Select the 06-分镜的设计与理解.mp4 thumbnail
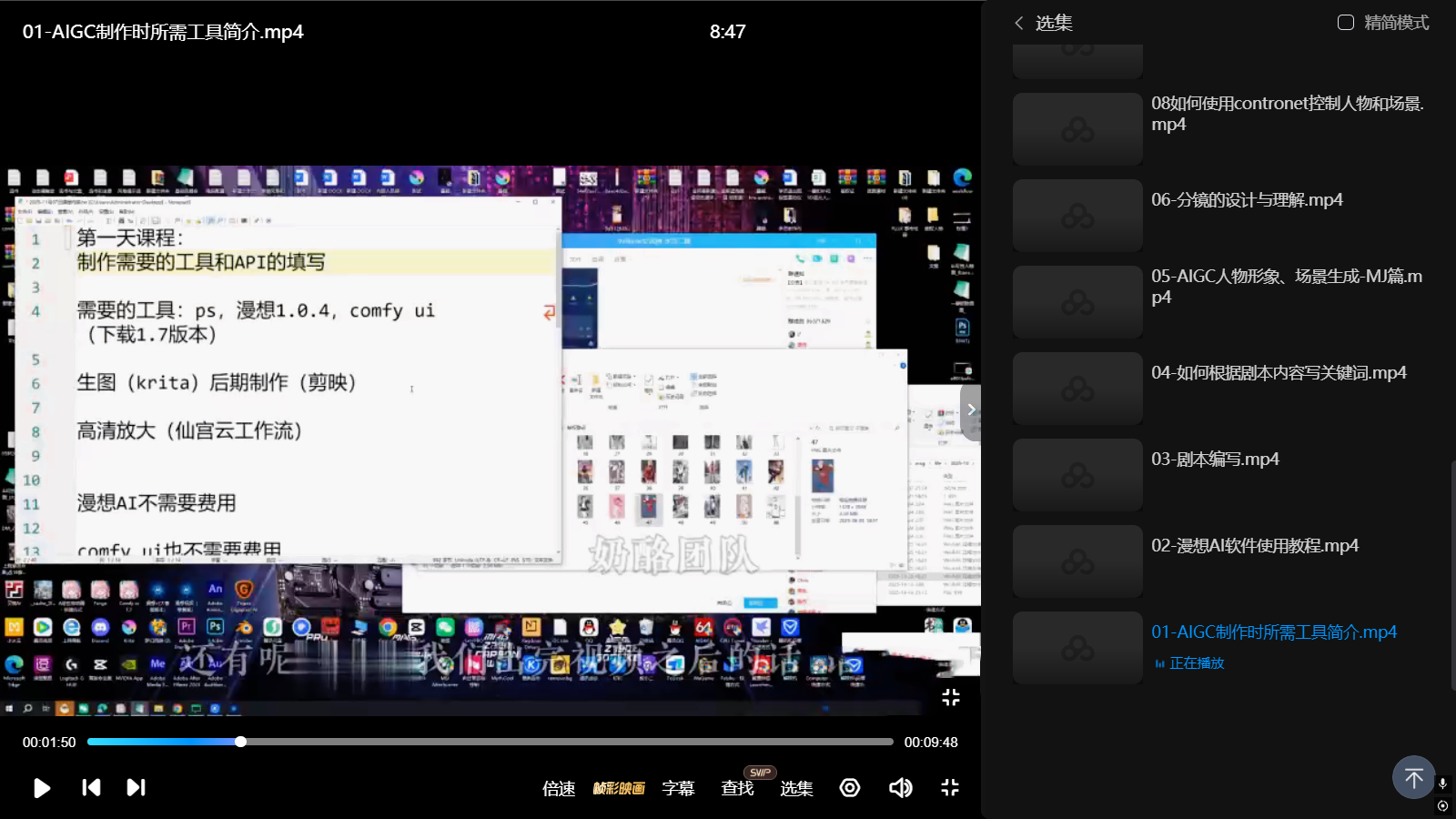1456x819 pixels. click(1077, 216)
